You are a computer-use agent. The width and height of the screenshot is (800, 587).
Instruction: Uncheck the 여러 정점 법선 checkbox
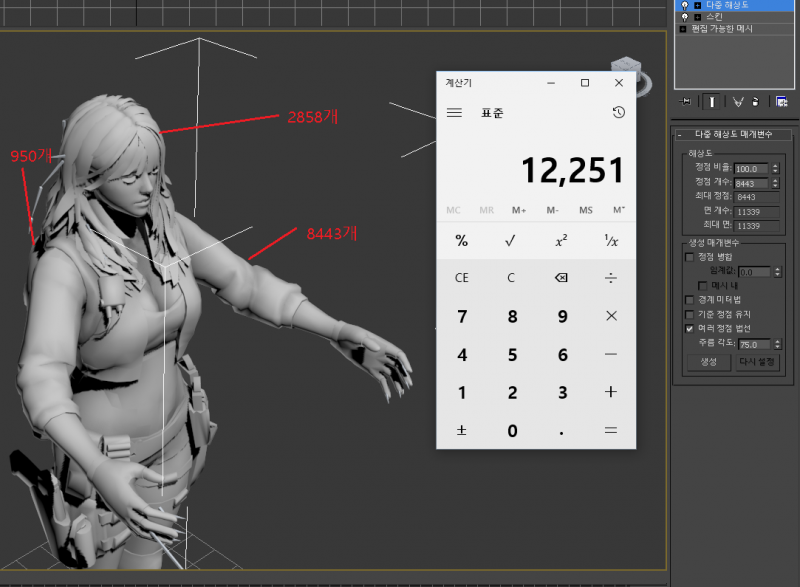tap(689, 328)
